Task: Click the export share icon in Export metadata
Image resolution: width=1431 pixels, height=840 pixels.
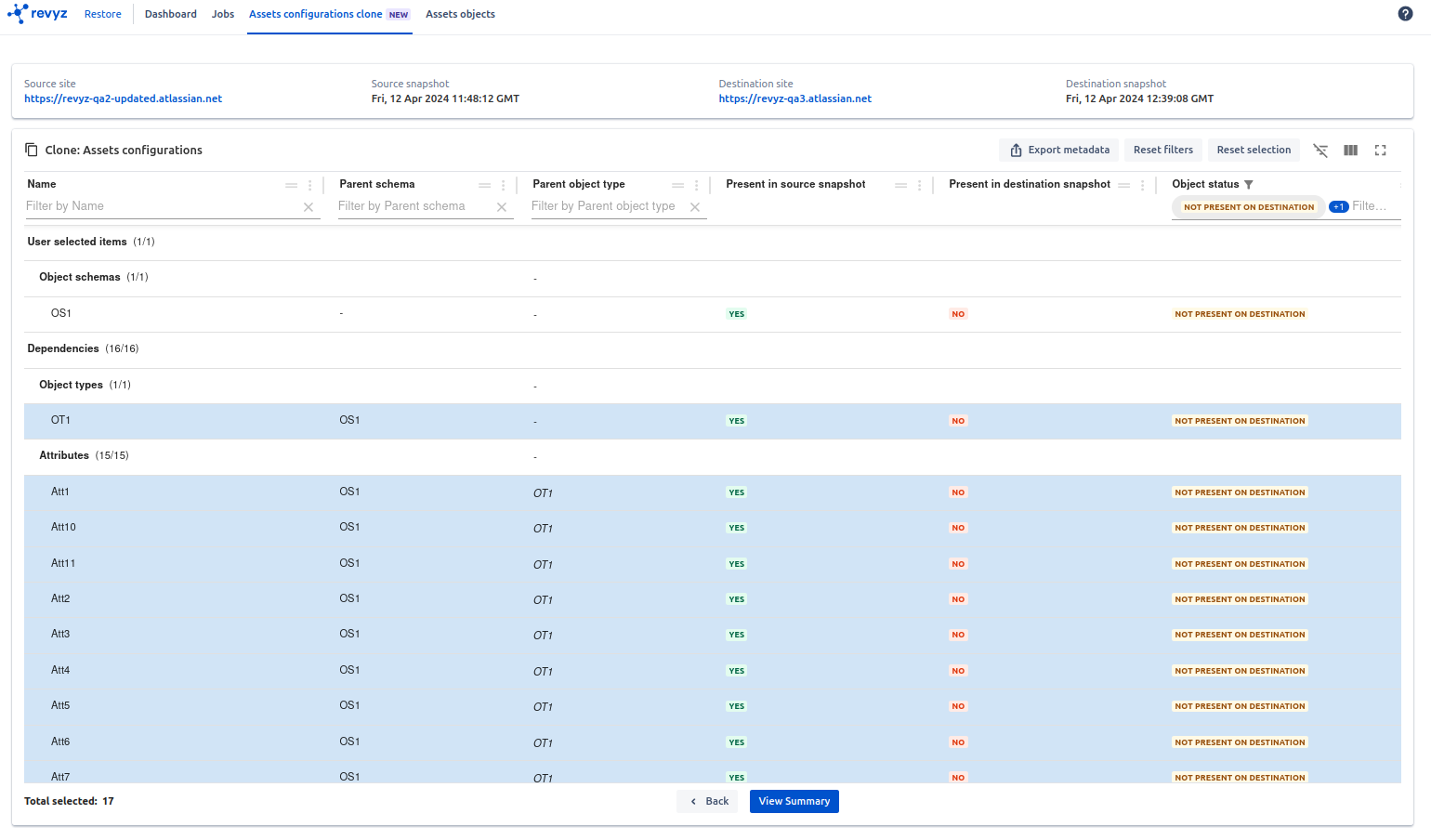Action: coord(1017,151)
